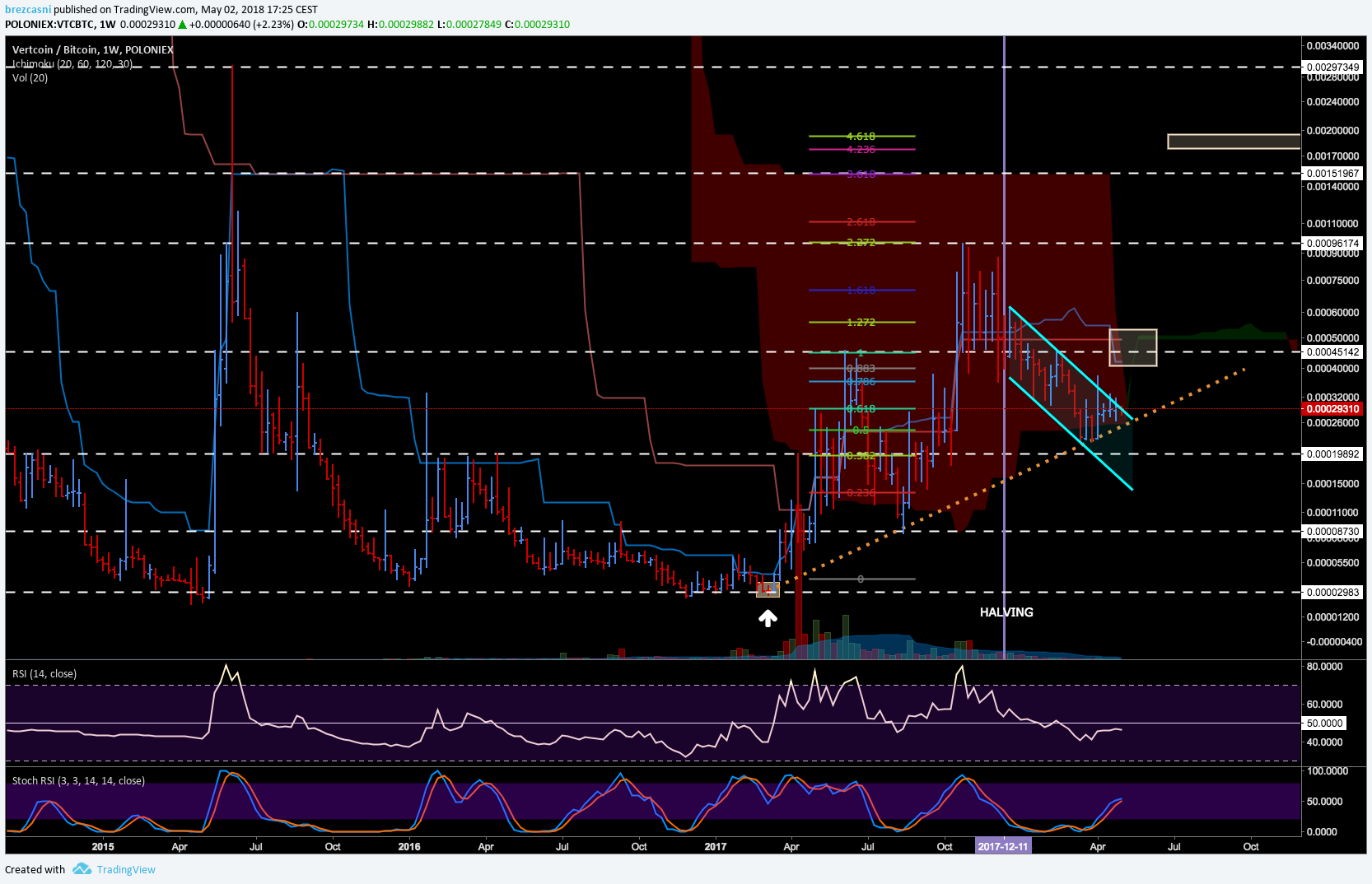This screenshot has height=884, width=1372.
Task: Click the 2.272 Fibonacci extension label
Action: (861, 243)
